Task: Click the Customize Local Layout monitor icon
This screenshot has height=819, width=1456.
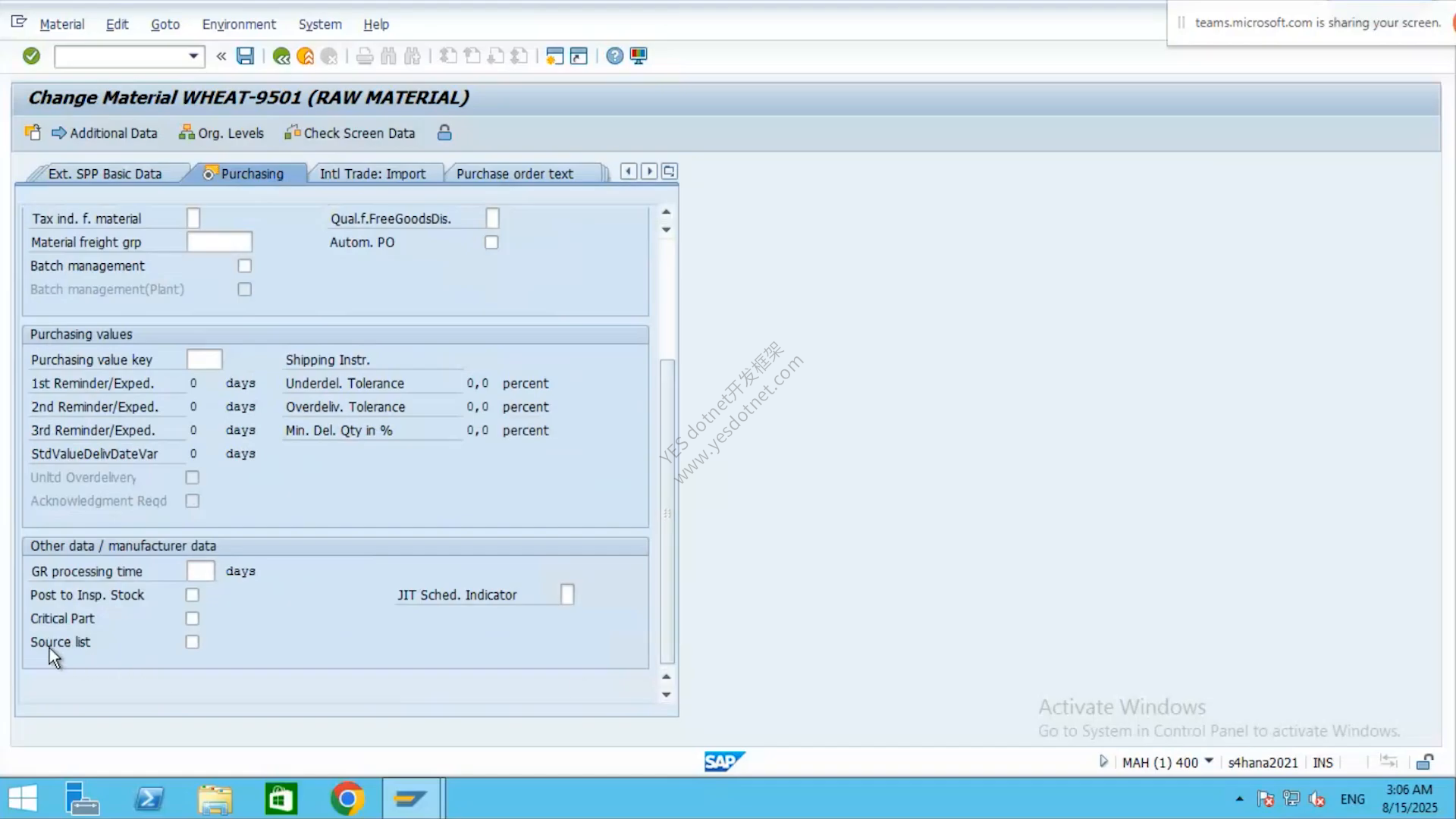Action: tap(639, 56)
